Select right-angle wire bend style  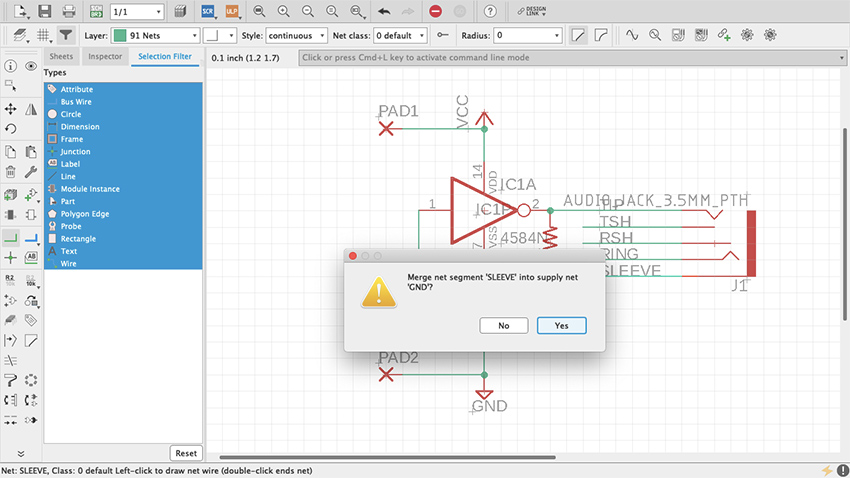coord(578,36)
